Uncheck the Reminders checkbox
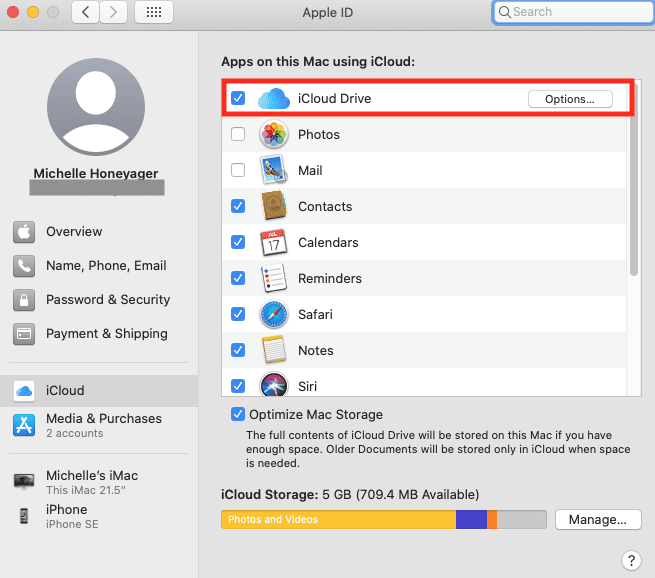This screenshot has width=655, height=578. tap(238, 278)
